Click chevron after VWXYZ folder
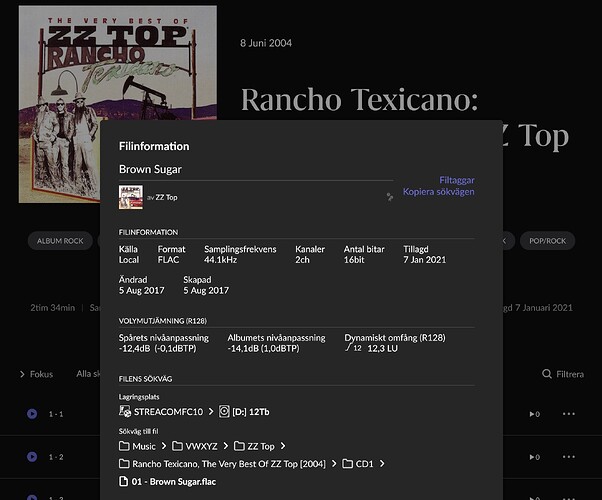Image resolution: width=602 pixels, height=500 pixels. click(x=226, y=446)
